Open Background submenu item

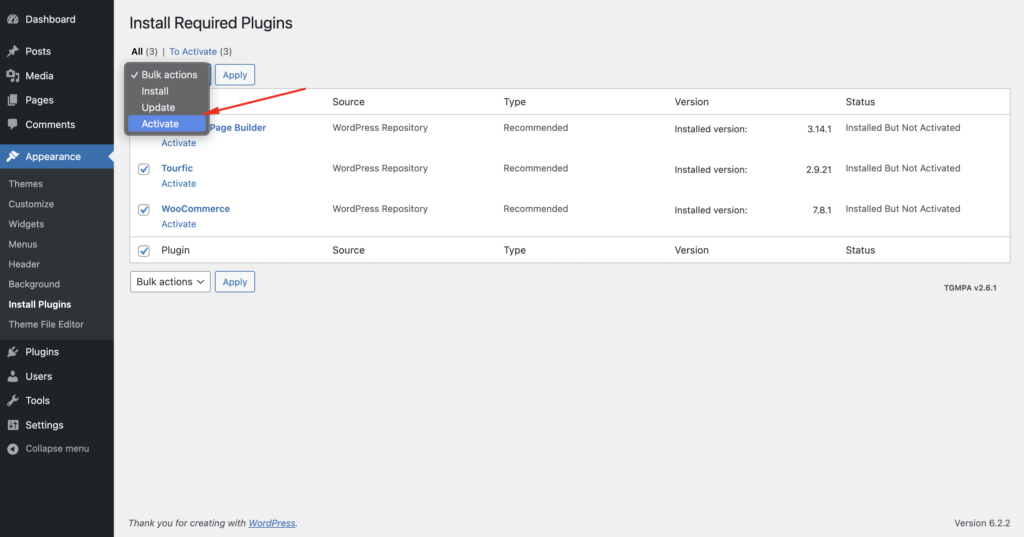[x=34, y=284]
